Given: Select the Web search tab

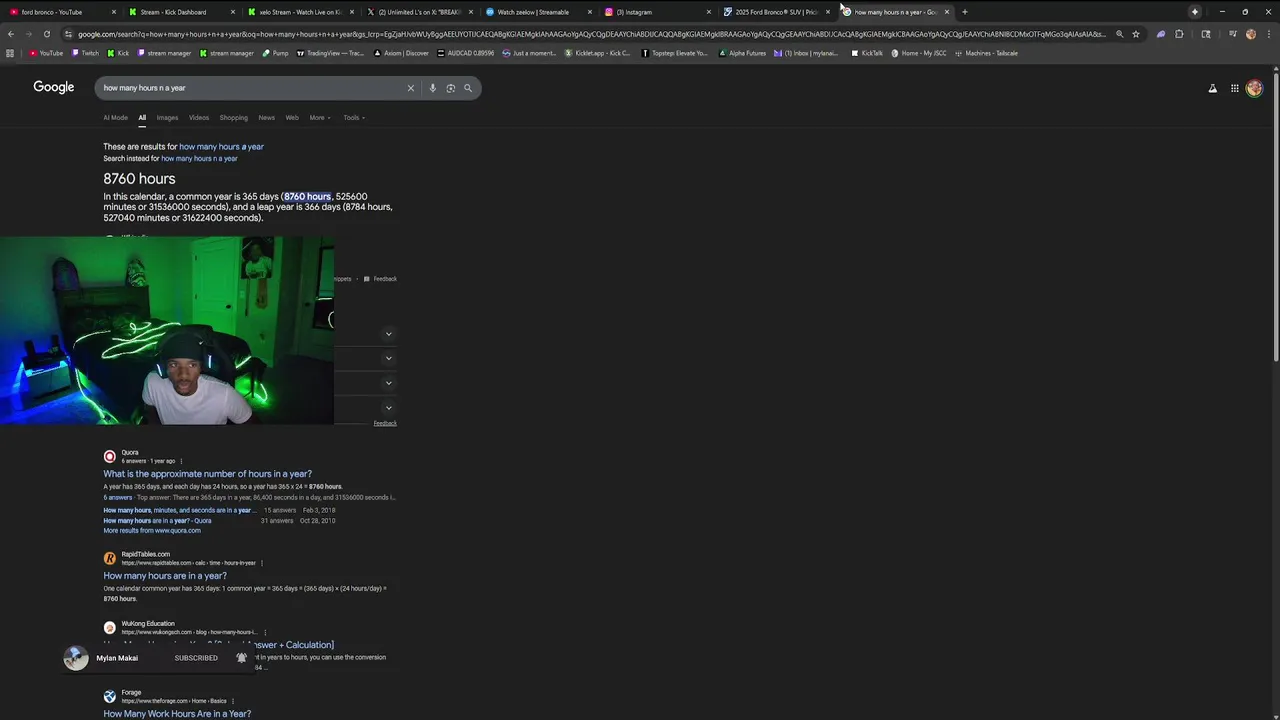Looking at the screenshot, I should 292,118.
